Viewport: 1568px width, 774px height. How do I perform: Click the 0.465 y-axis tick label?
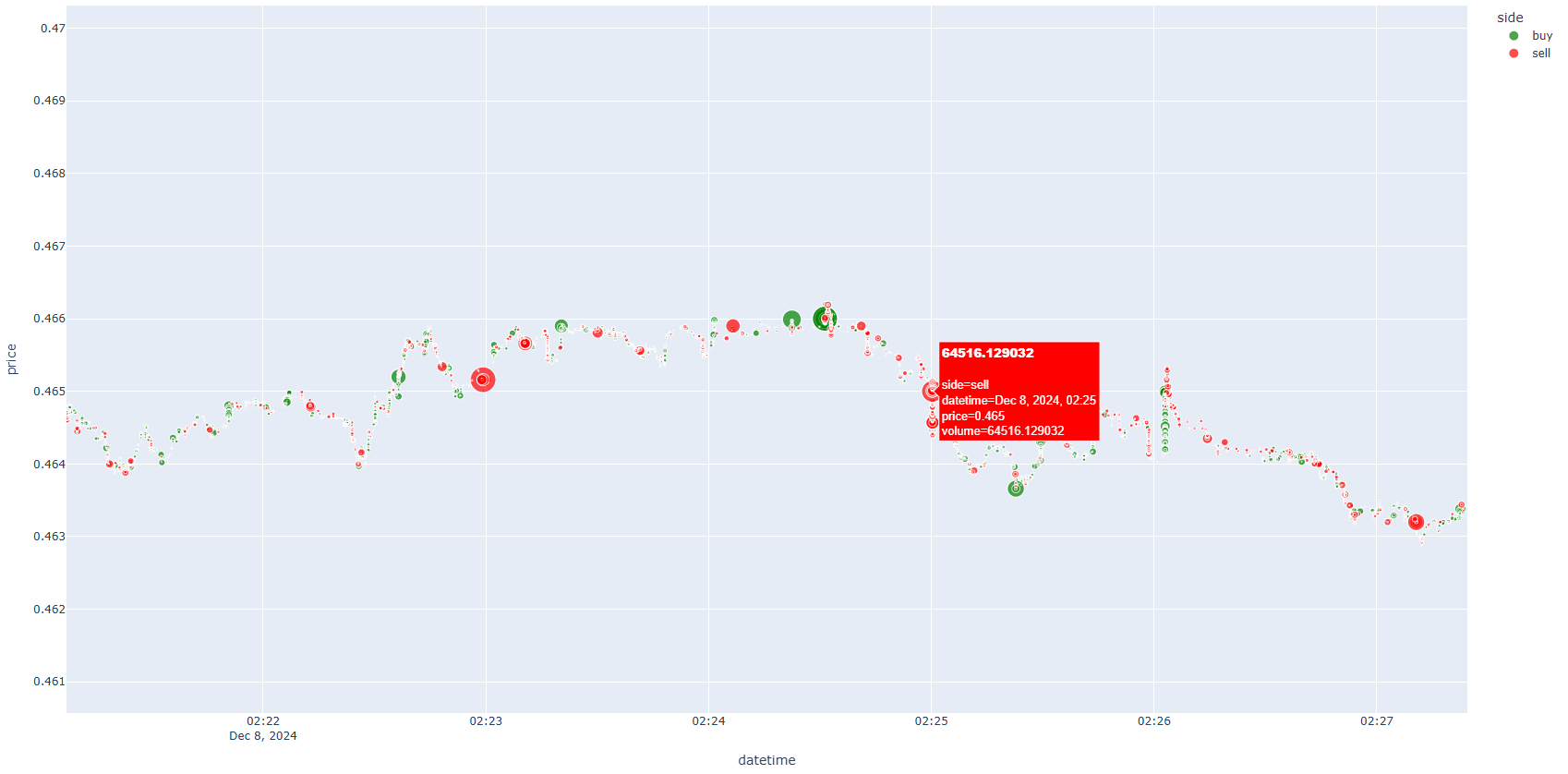pyautogui.click(x=50, y=392)
